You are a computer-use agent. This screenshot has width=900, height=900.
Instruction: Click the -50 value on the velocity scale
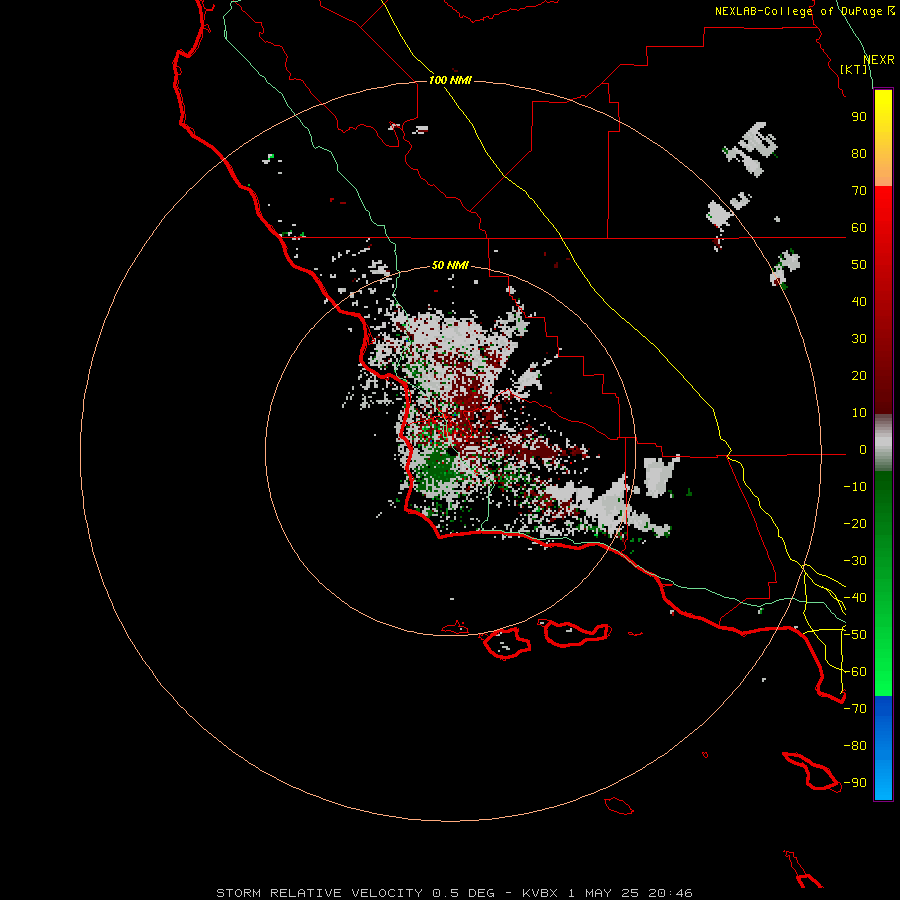[855, 635]
